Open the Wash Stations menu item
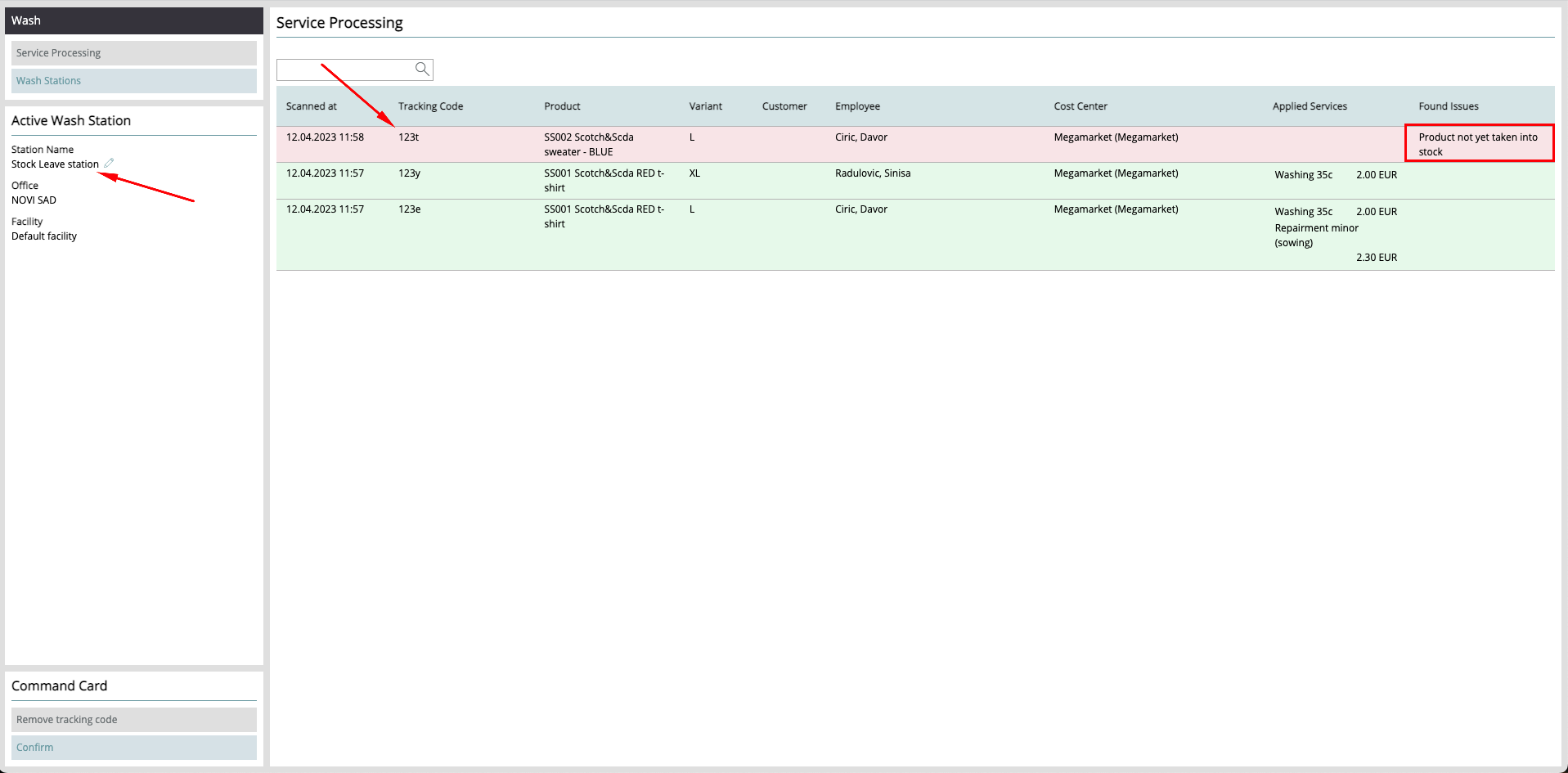This screenshot has width=1568, height=773. click(134, 81)
